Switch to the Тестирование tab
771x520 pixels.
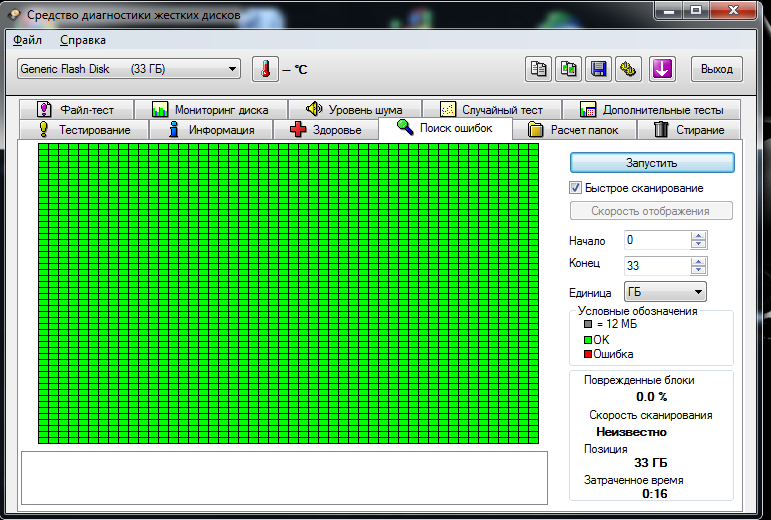click(x=84, y=130)
